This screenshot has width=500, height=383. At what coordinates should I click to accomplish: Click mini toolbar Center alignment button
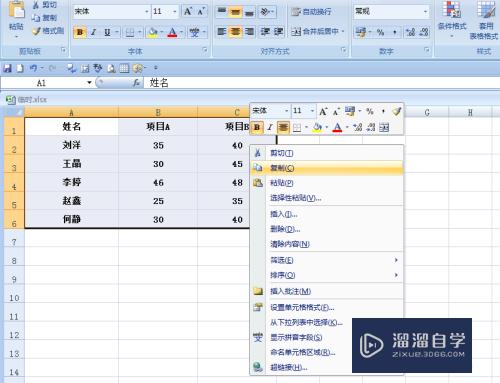(x=283, y=127)
